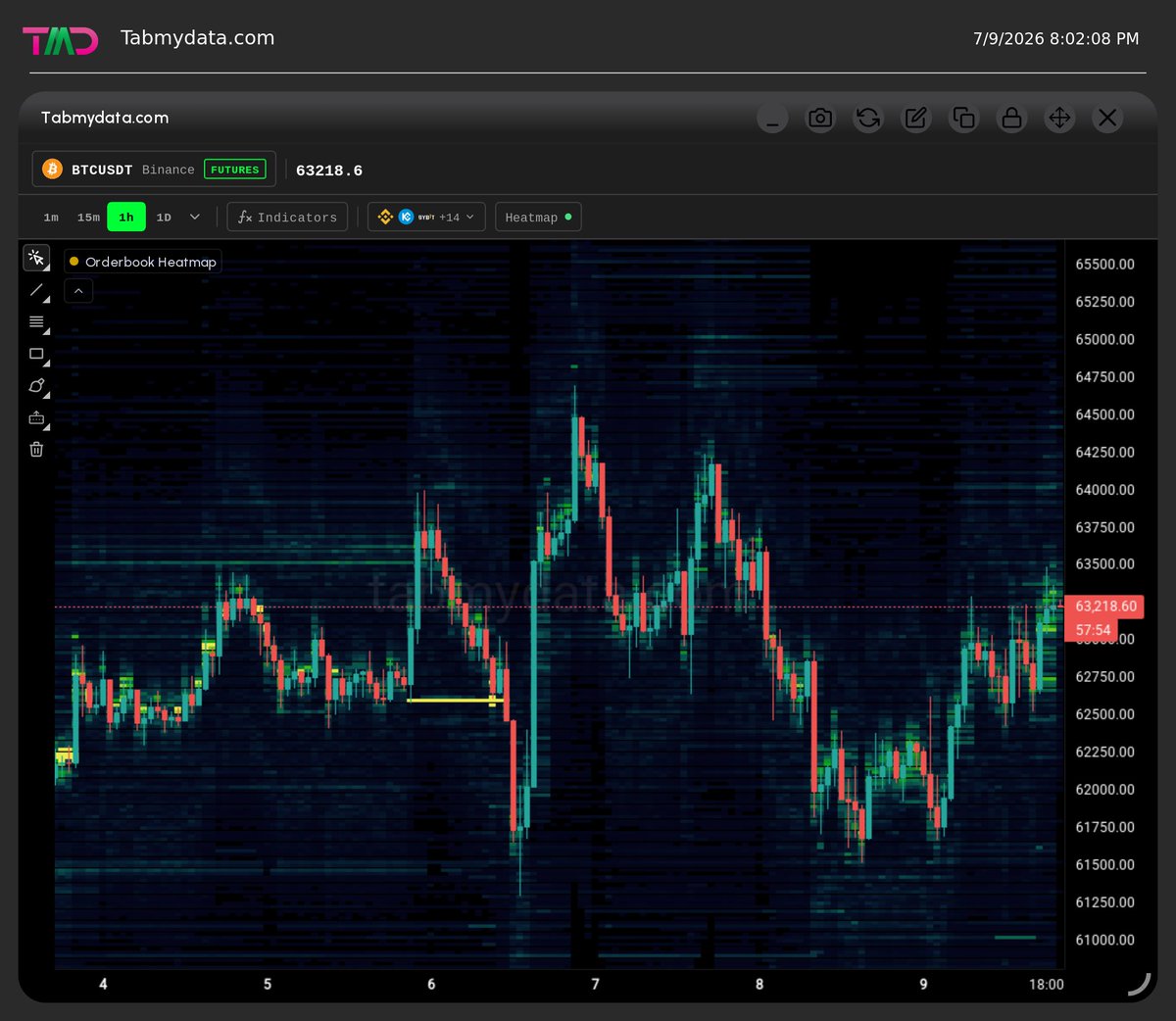Click the date 4 on time axis

pos(103,984)
